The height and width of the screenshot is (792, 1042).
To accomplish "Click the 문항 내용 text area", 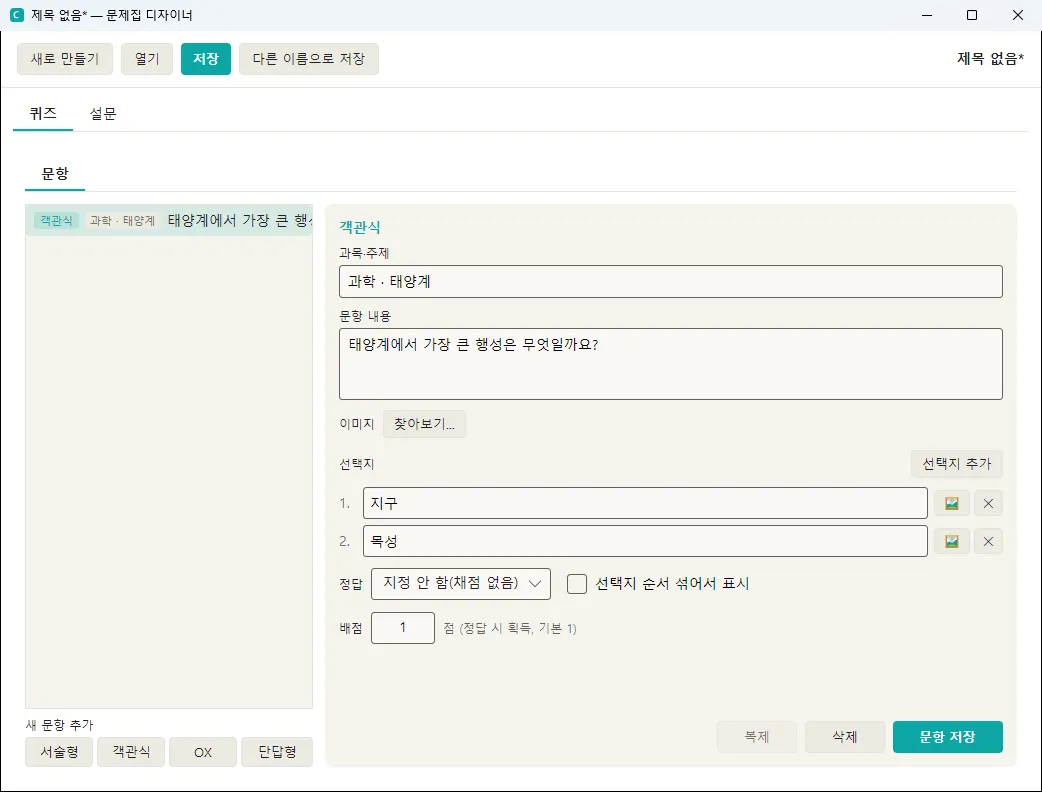I will click(x=671, y=364).
